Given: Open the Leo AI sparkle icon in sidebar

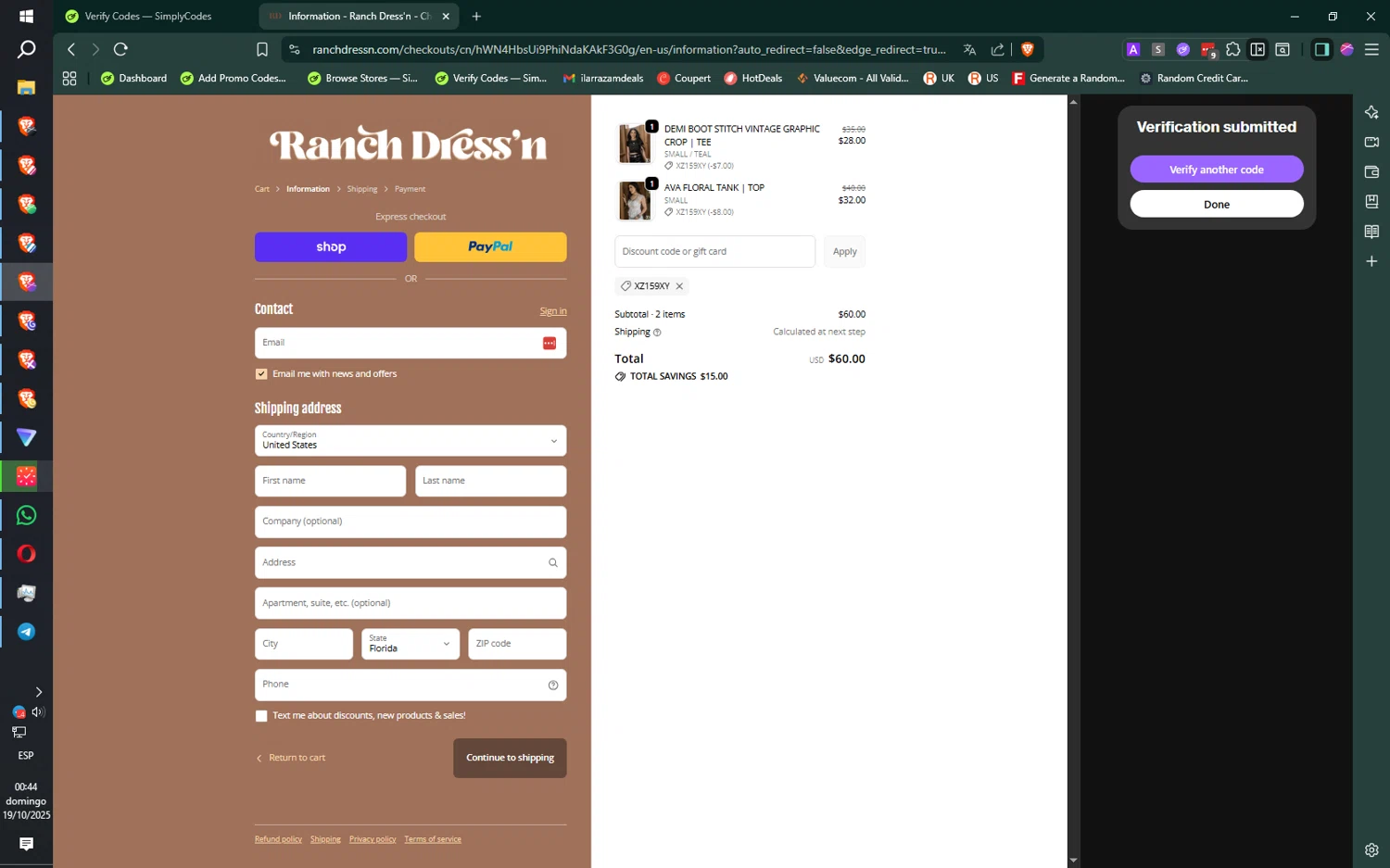Looking at the screenshot, I should (1371, 112).
